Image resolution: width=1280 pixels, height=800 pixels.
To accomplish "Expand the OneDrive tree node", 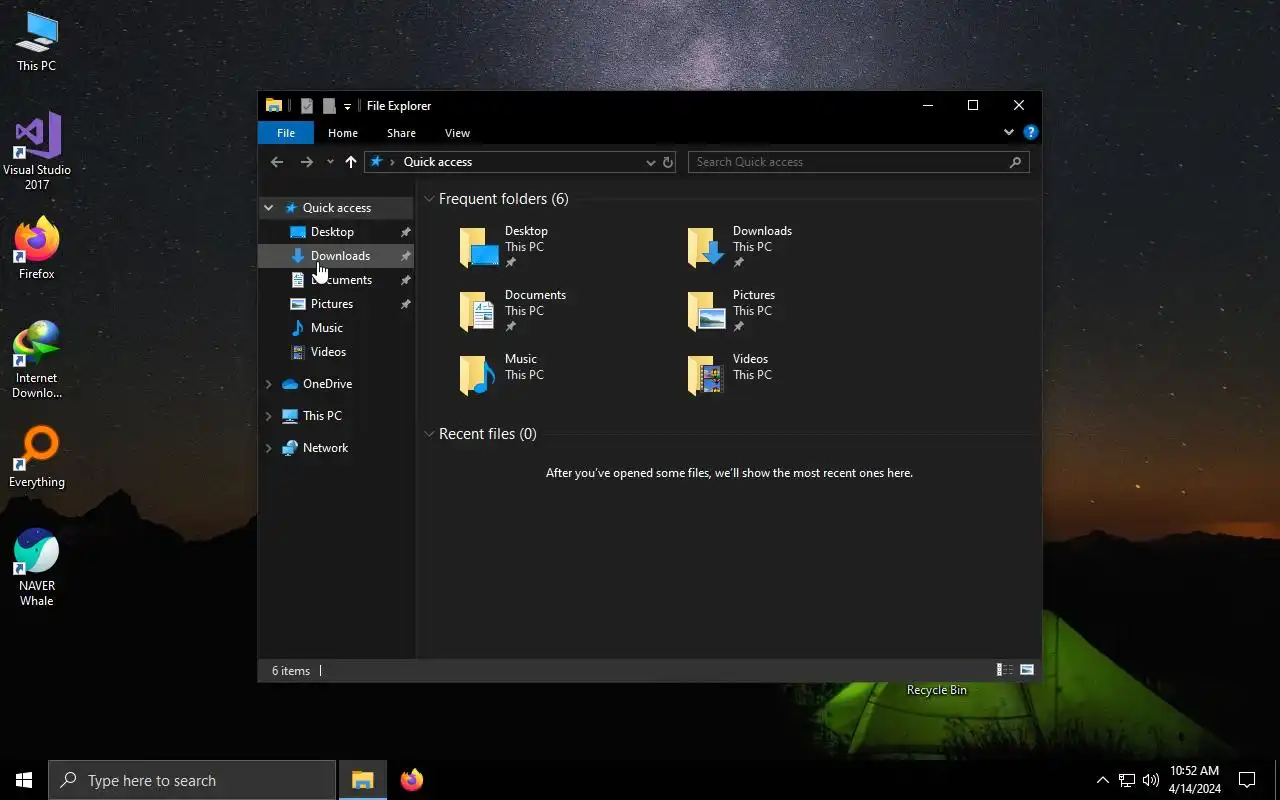I will 268,384.
